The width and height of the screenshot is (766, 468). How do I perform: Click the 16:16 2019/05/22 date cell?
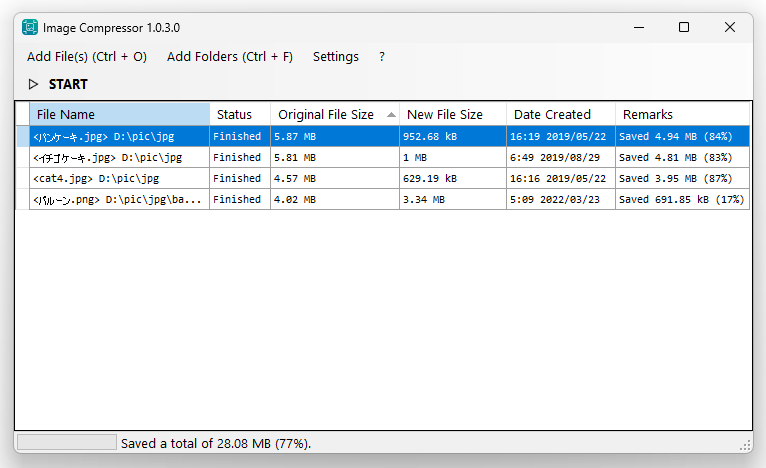point(561,178)
